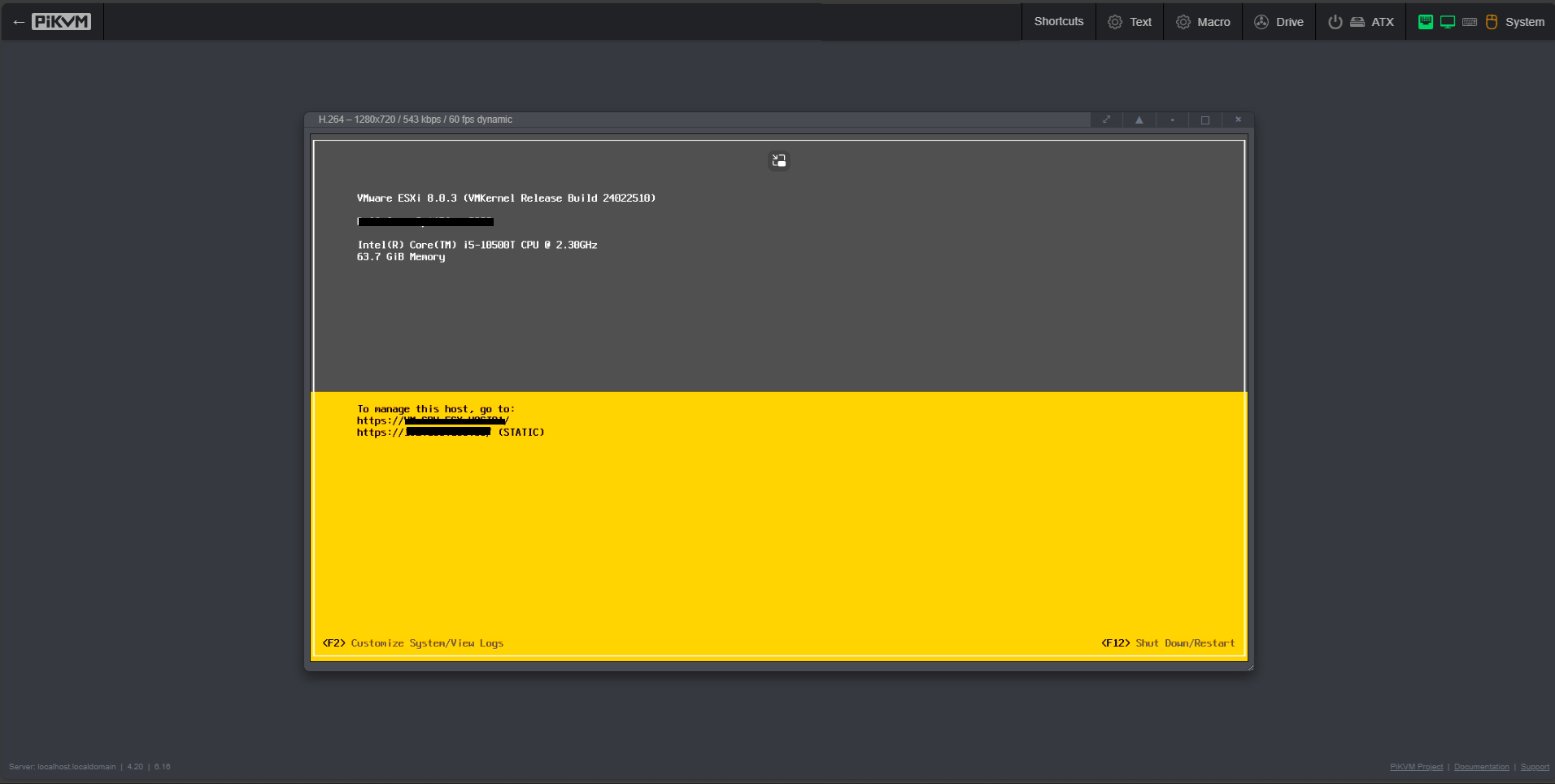Screen dimensions: 1555x784
Task: Click the PiKVM logo
Action: [x=61, y=22]
